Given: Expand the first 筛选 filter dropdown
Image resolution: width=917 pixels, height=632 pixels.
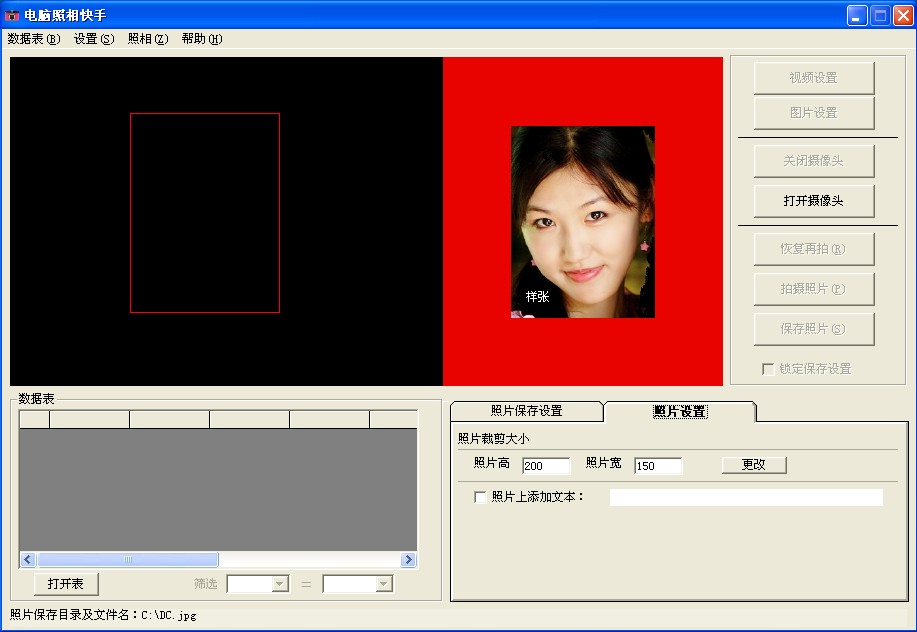Looking at the screenshot, I should pyautogui.click(x=280, y=584).
